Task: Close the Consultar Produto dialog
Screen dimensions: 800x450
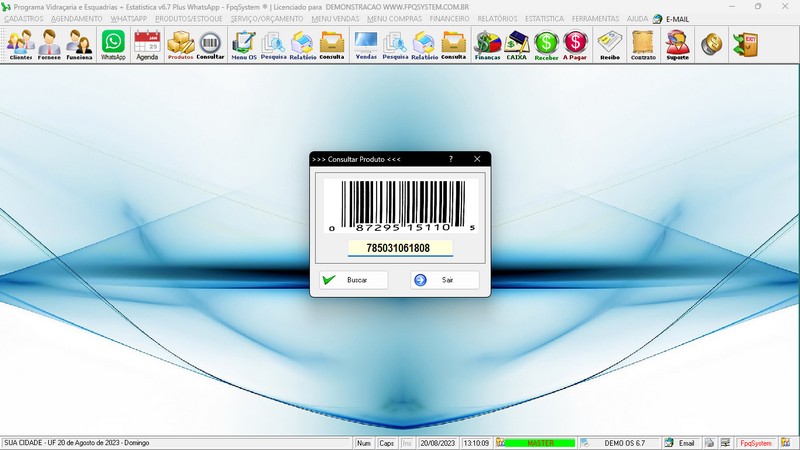Action: coord(477,159)
